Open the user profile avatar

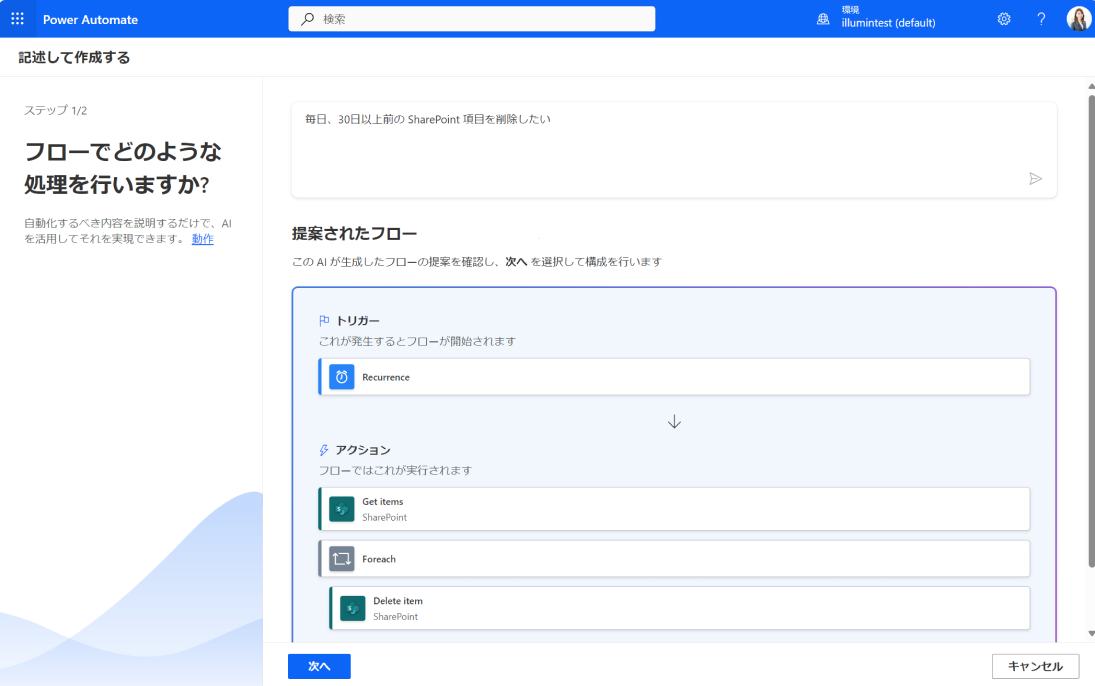point(1078,19)
